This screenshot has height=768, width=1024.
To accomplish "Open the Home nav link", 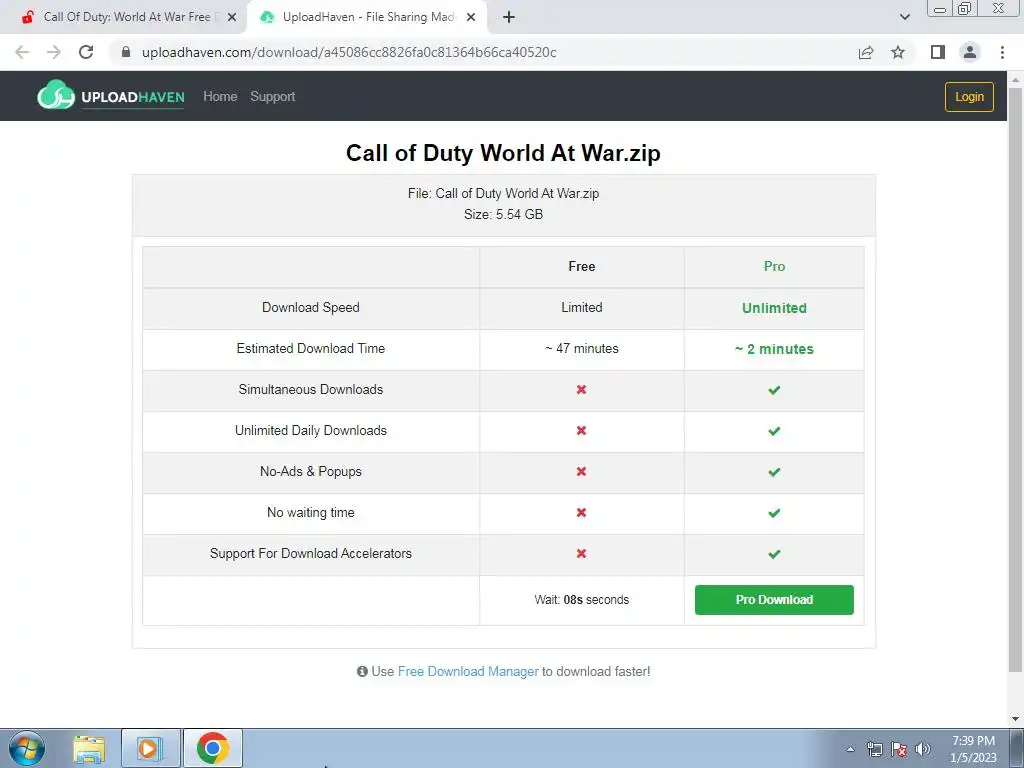I will point(220,97).
